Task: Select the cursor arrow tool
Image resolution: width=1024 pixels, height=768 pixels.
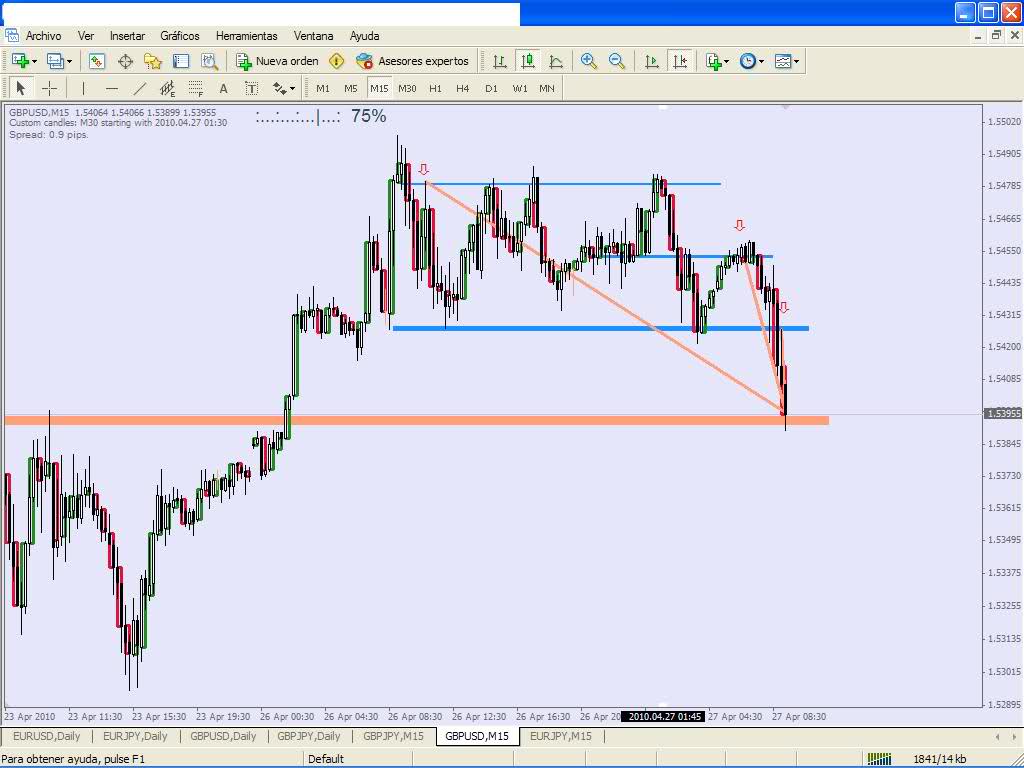Action: click(20, 88)
